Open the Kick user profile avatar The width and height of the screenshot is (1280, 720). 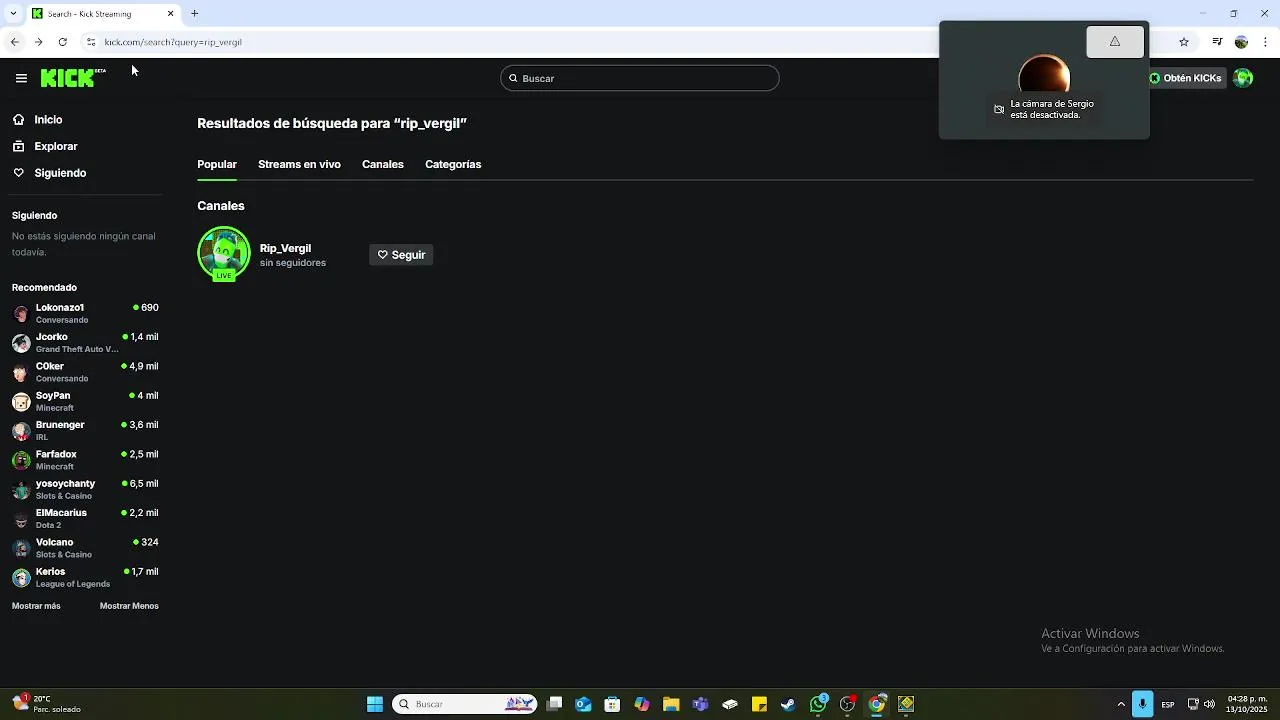(1243, 78)
